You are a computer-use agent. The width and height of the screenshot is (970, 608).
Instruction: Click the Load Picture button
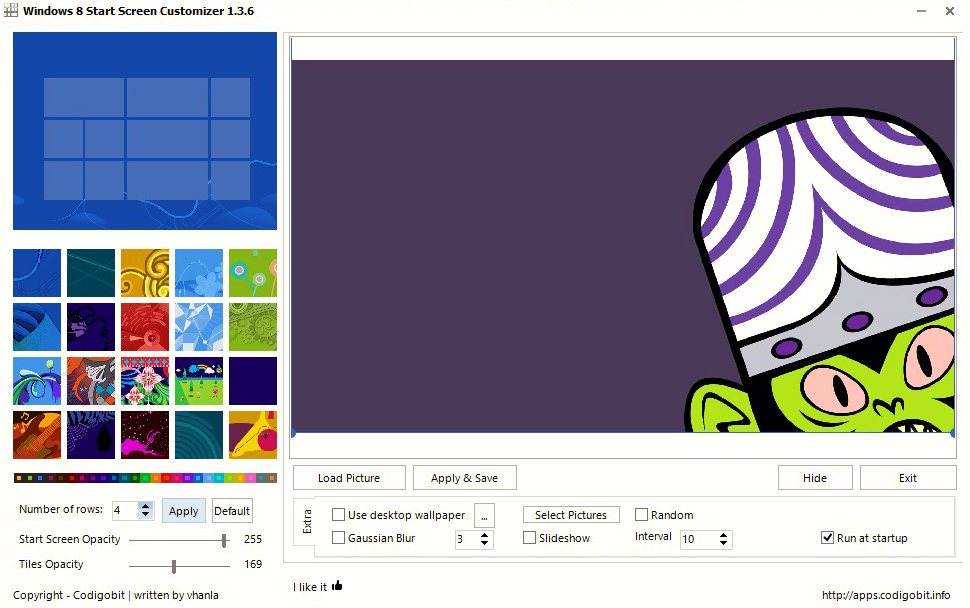tap(349, 477)
